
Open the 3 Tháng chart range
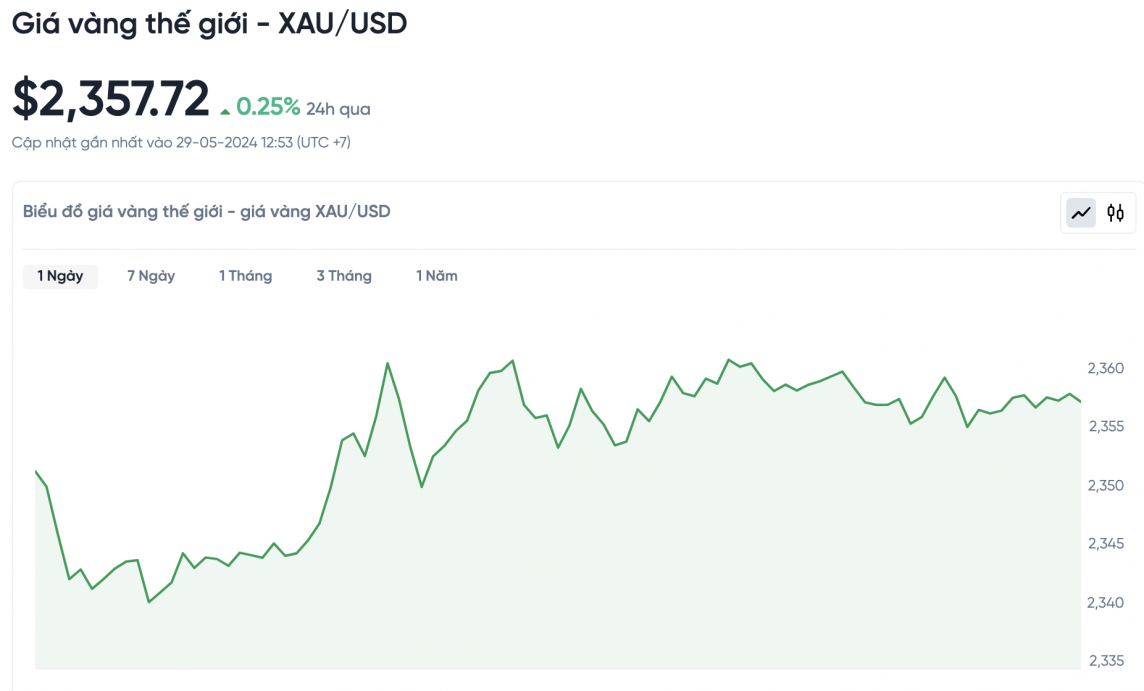[344, 276]
